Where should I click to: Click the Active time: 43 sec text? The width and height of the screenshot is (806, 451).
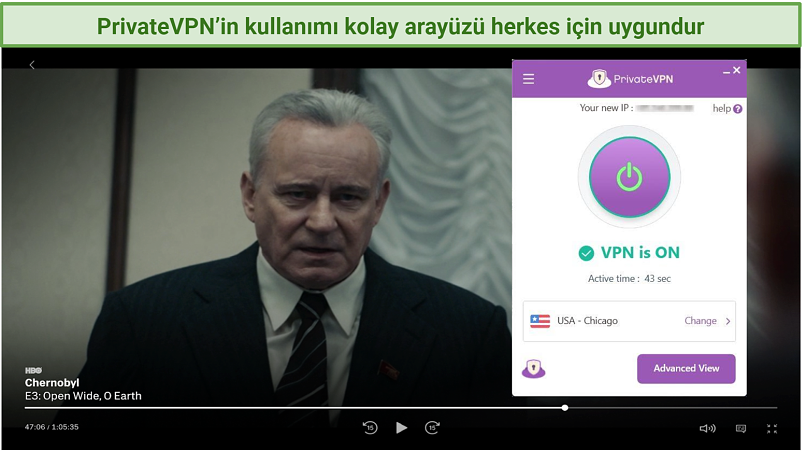pyautogui.click(x=629, y=279)
